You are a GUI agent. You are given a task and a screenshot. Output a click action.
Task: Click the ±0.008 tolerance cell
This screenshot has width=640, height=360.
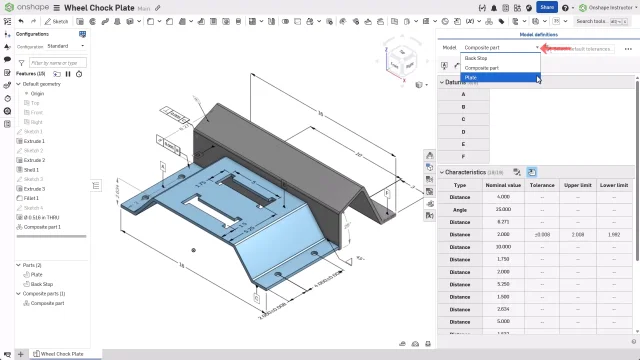pyautogui.click(x=542, y=235)
